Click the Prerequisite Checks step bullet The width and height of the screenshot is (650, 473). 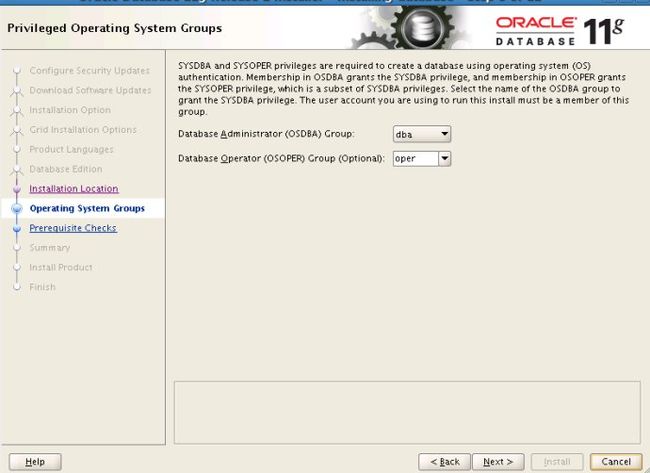point(17,228)
